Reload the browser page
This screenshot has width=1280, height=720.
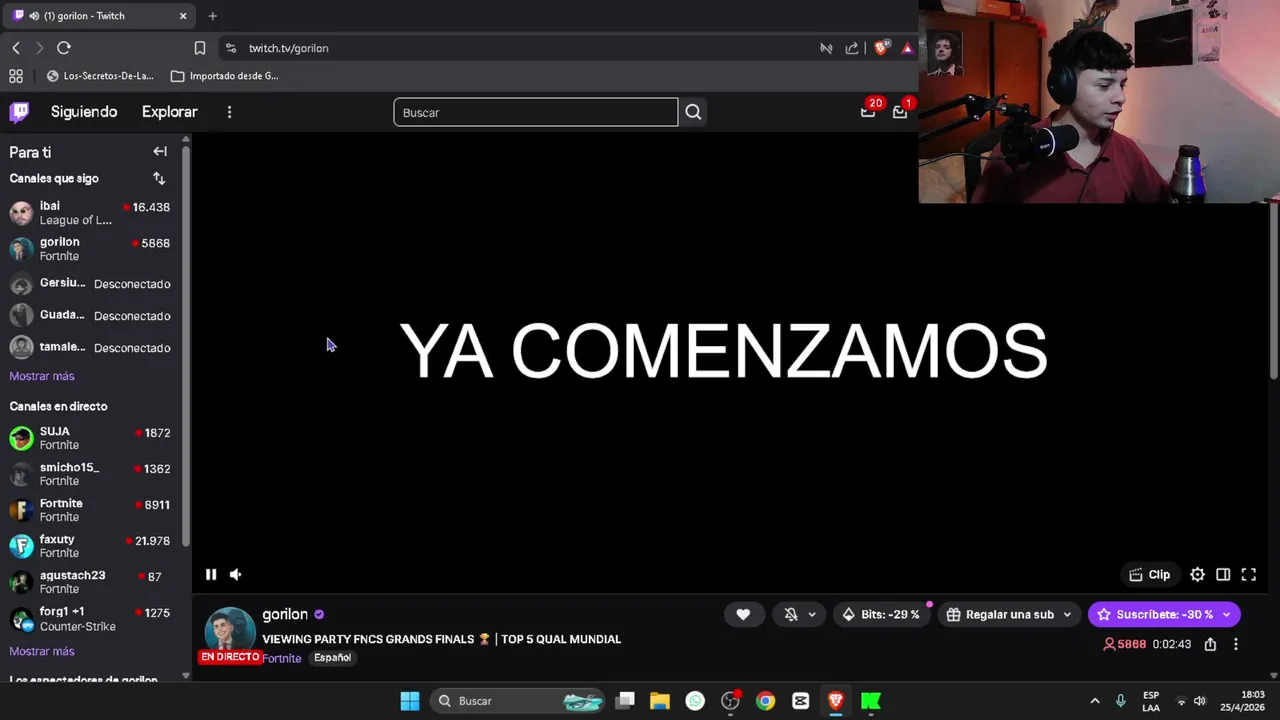pyautogui.click(x=64, y=48)
